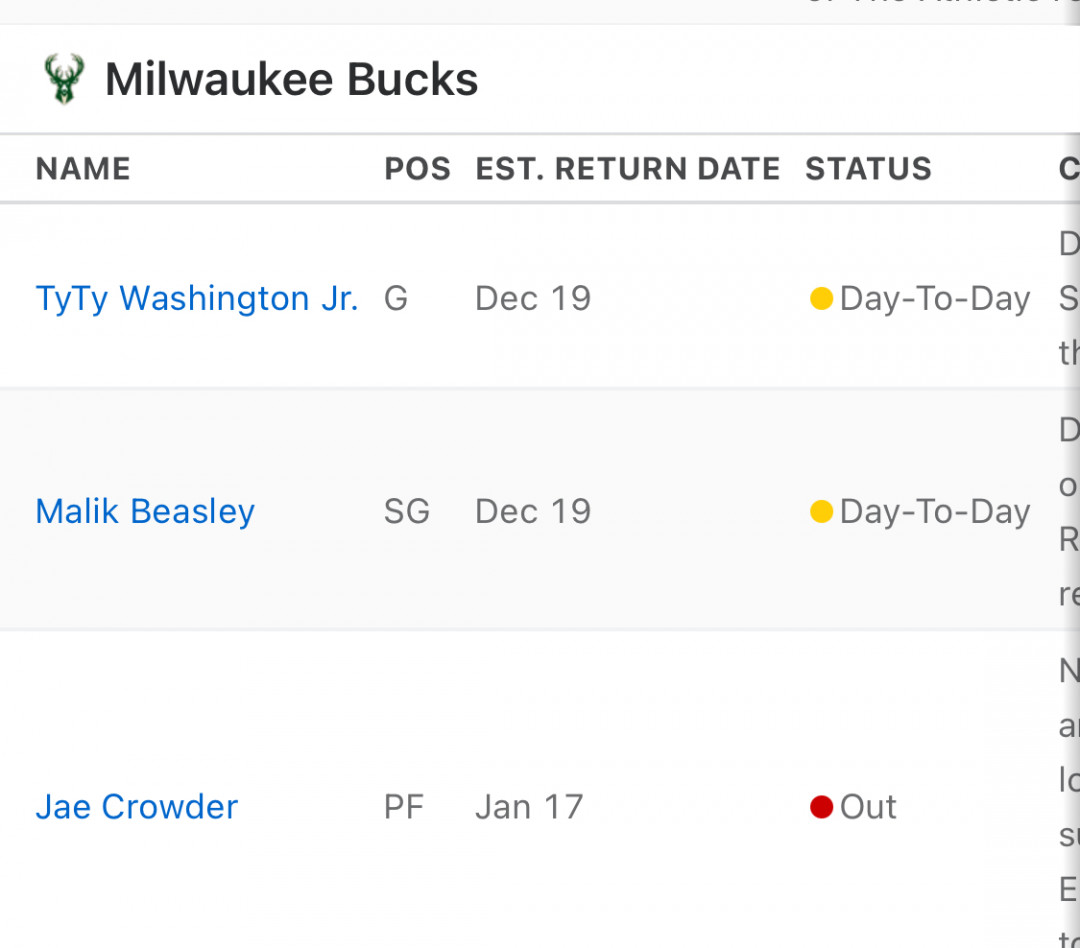Select Day-To-Day status of TyTy Washington Jr.
This screenshot has width=1080, height=948.
[x=935, y=299]
